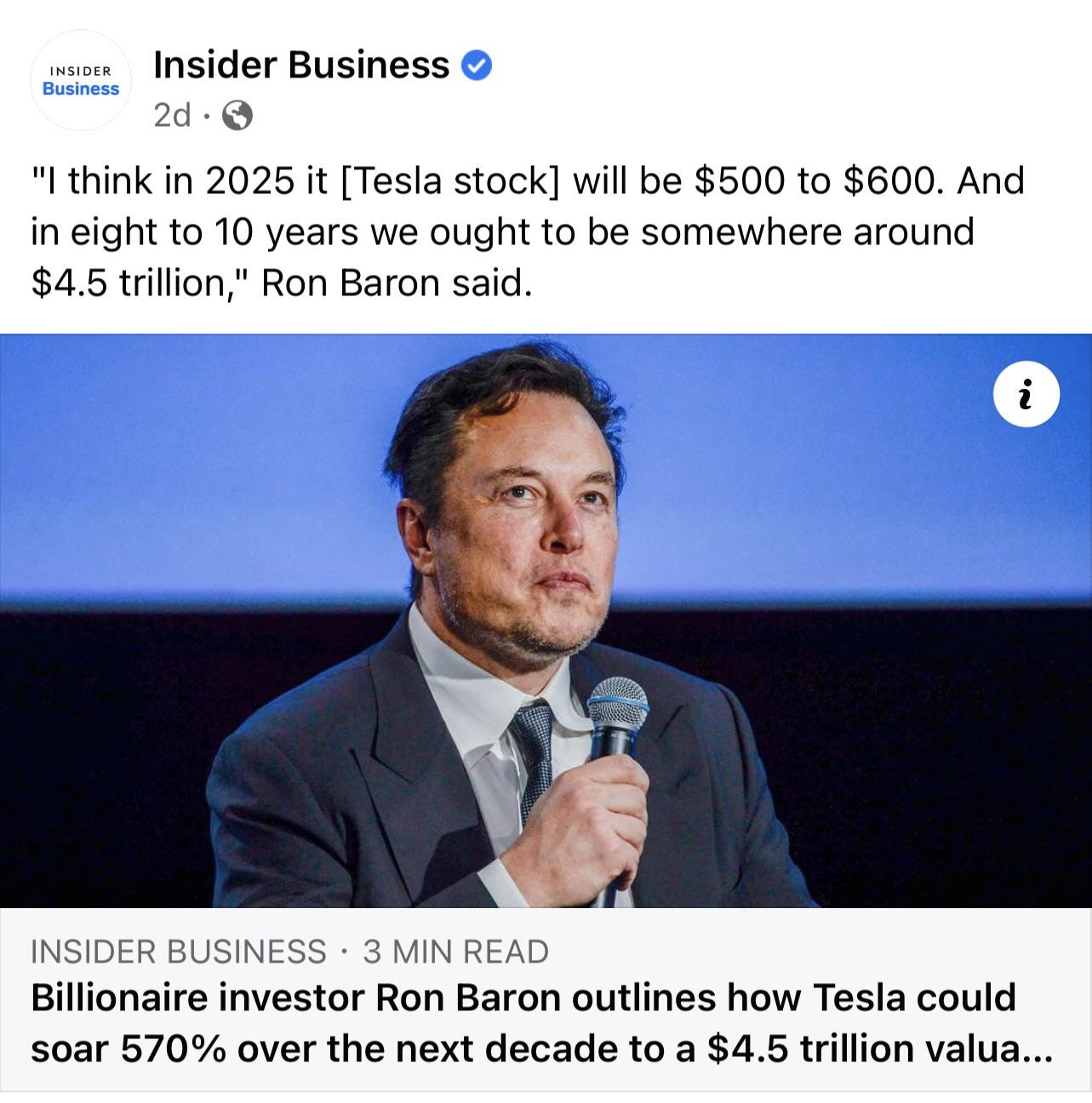Click 'Ron Baron said.' in the caption

click(397, 283)
